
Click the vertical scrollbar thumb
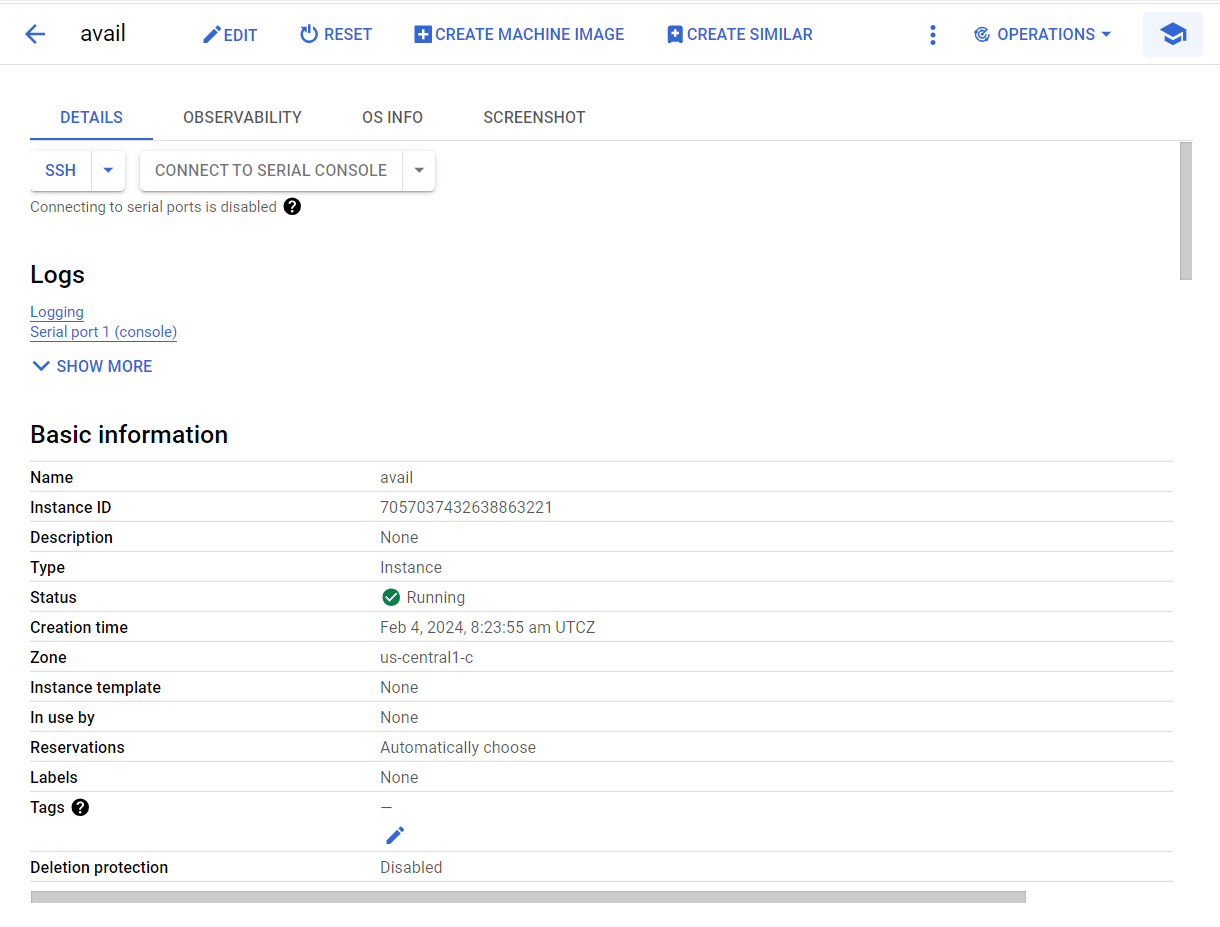tap(1186, 210)
